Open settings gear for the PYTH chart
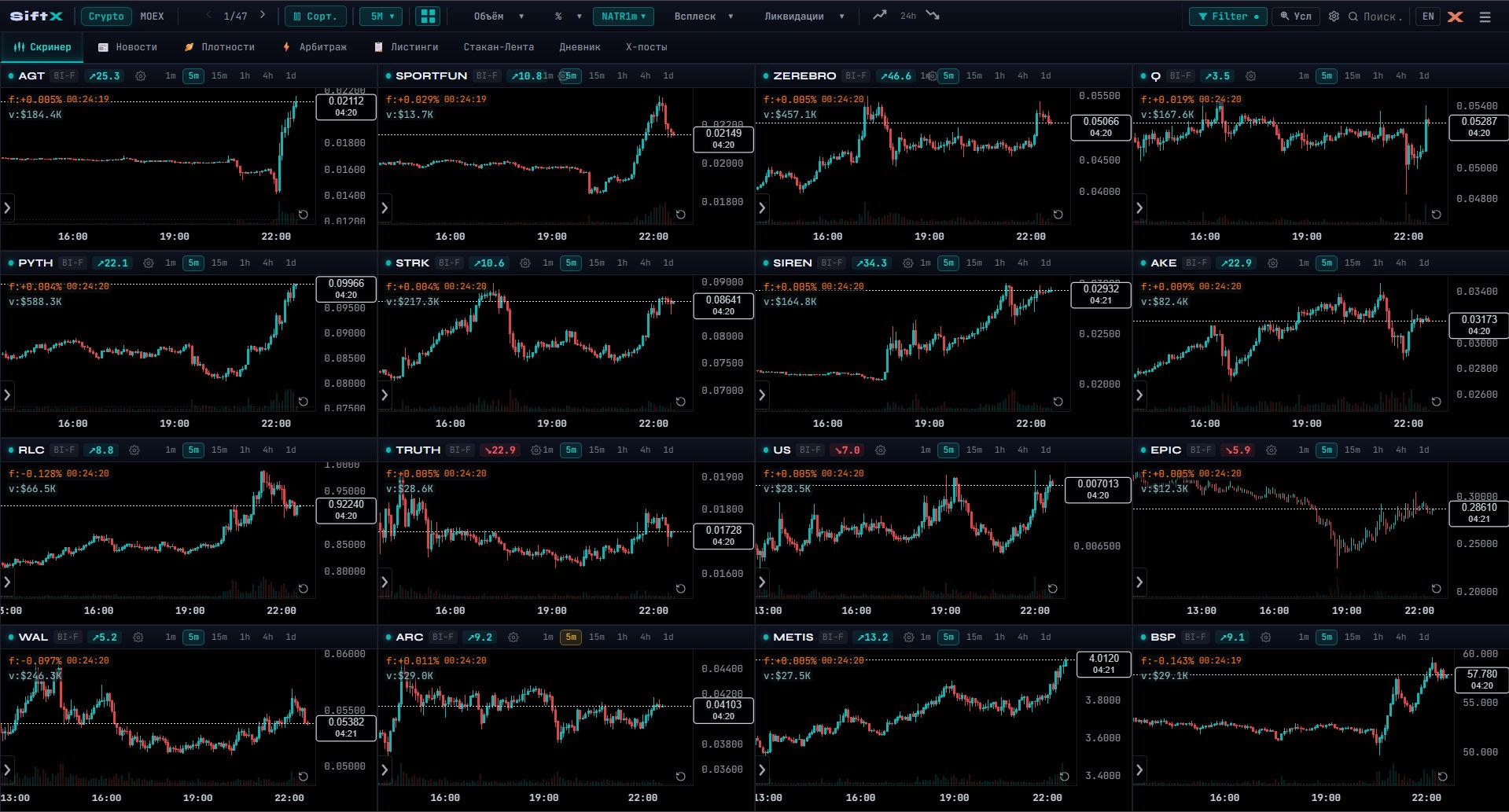The width and height of the screenshot is (1509, 812). coord(149,263)
